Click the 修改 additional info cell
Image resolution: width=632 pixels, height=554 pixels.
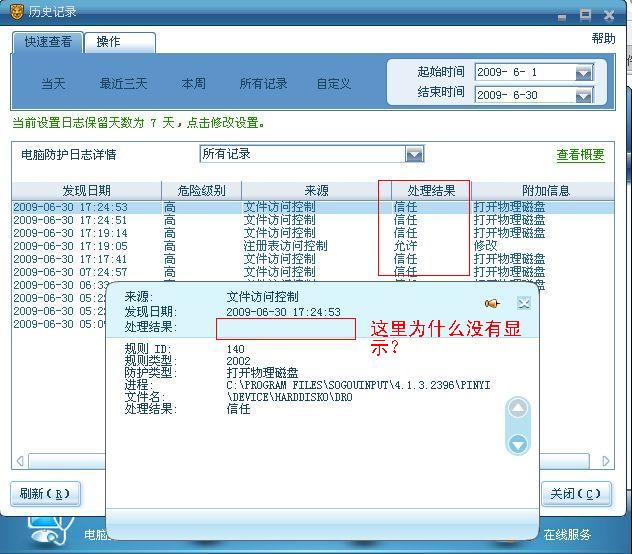tap(485, 246)
